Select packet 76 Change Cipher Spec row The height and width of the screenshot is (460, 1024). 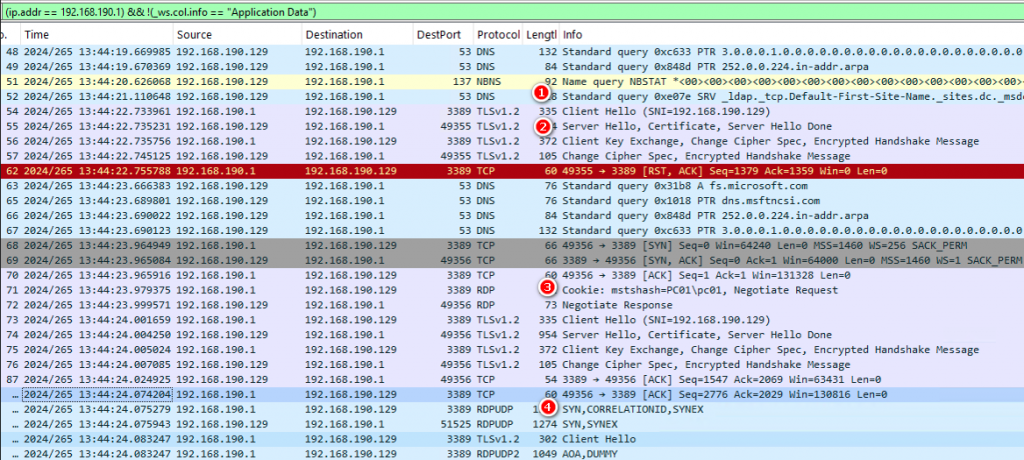(x=512, y=365)
